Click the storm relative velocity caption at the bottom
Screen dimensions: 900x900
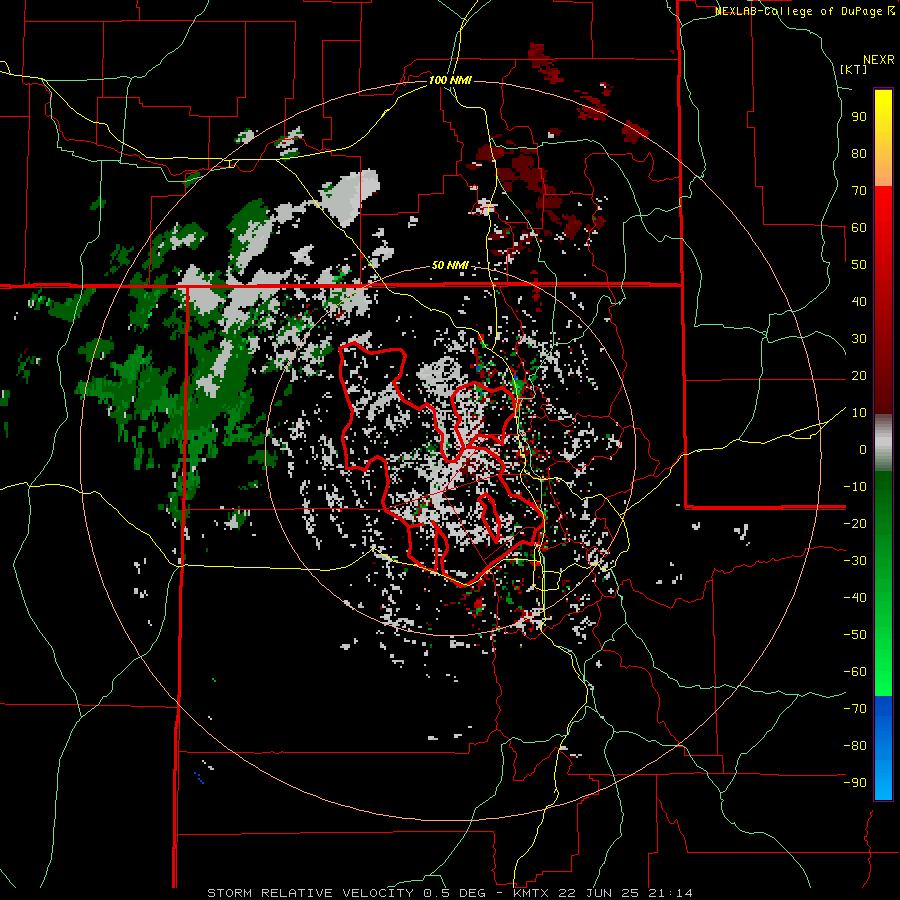coord(449,893)
